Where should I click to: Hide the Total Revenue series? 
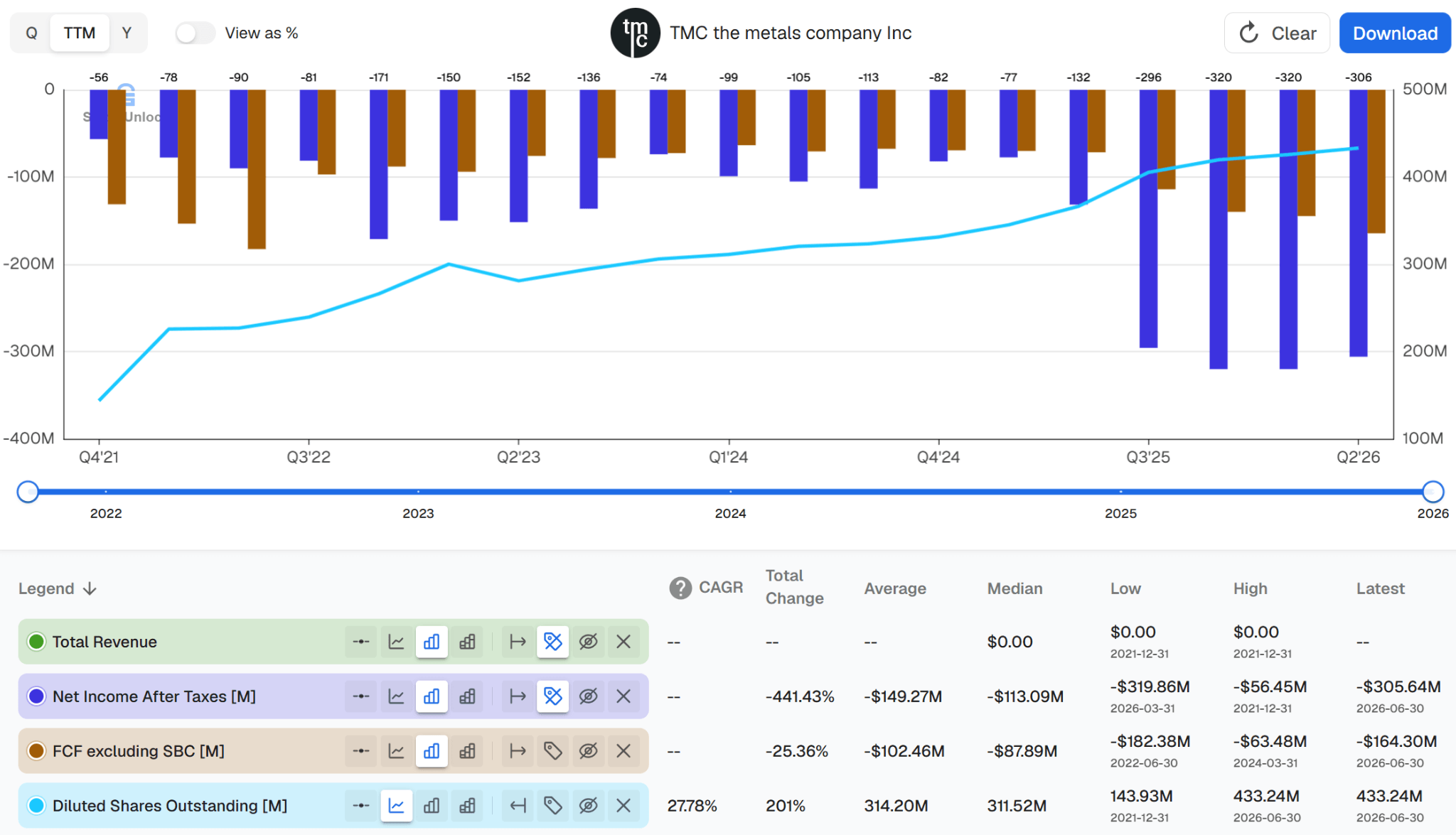coord(588,642)
